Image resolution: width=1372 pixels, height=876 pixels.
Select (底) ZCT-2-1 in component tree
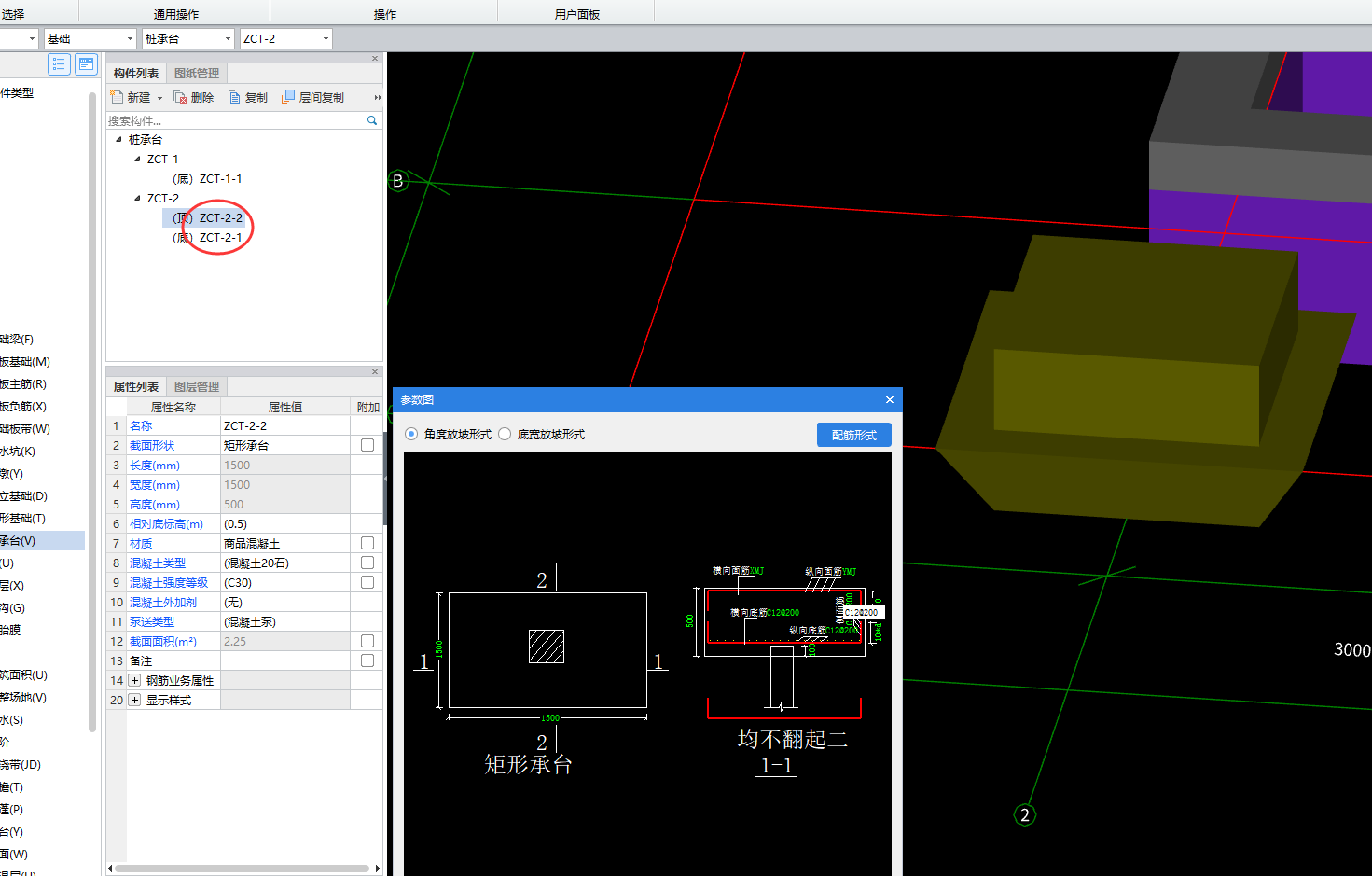click(x=207, y=237)
